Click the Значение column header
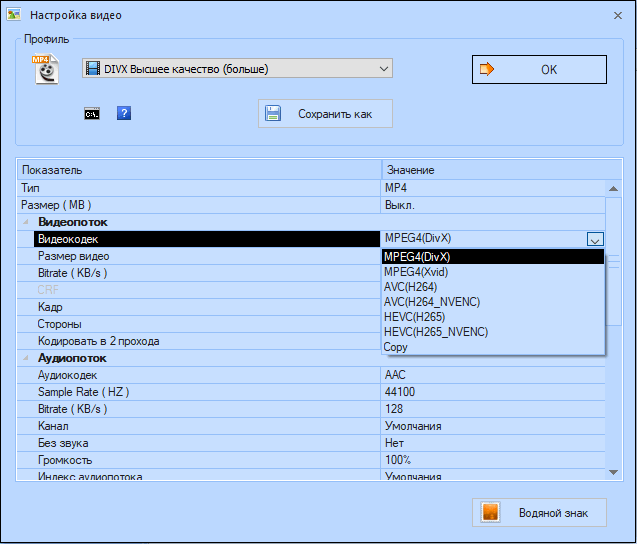637x544 pixels. [502, 170]
